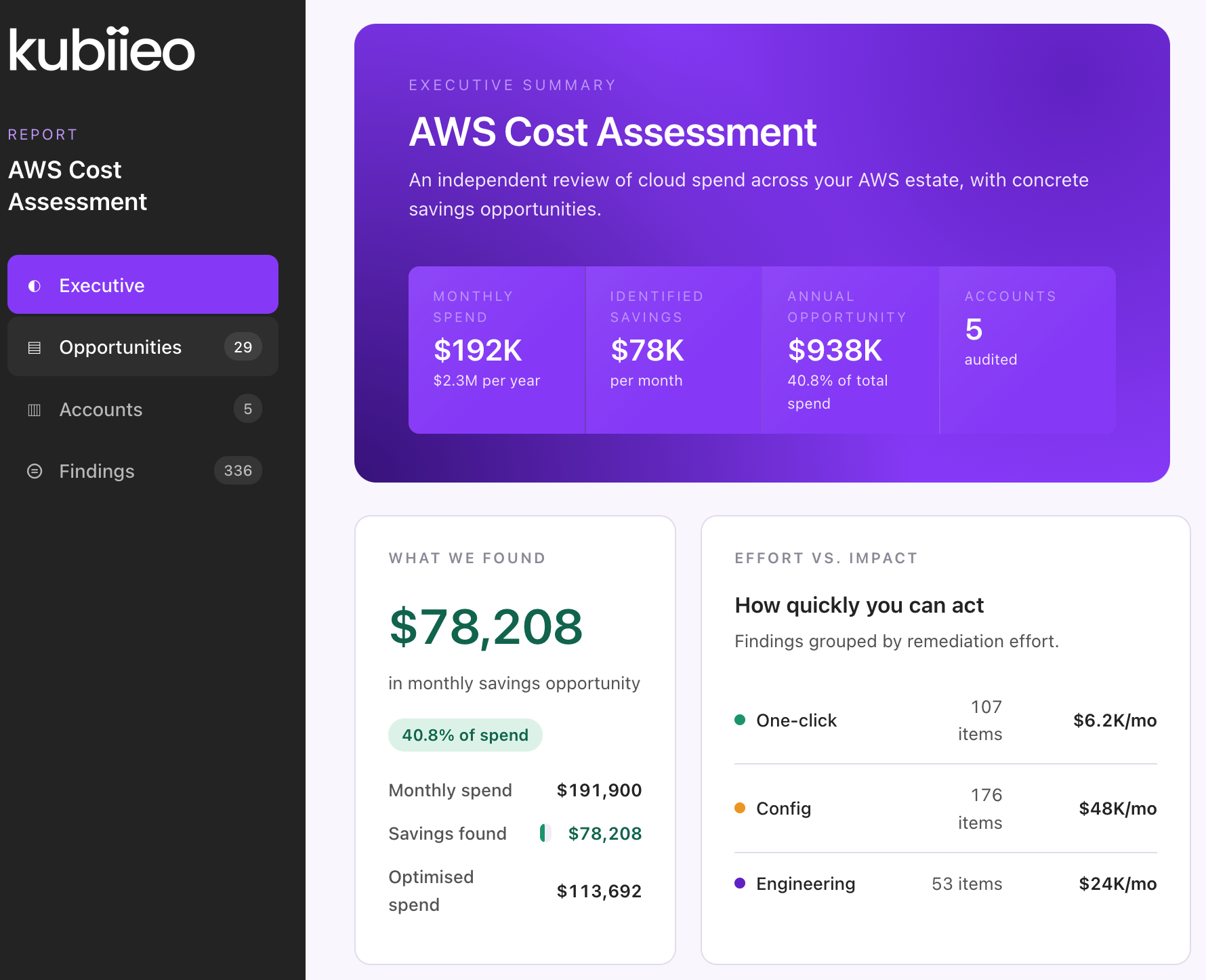Click the Optimised spend label

tap(431, 891)
